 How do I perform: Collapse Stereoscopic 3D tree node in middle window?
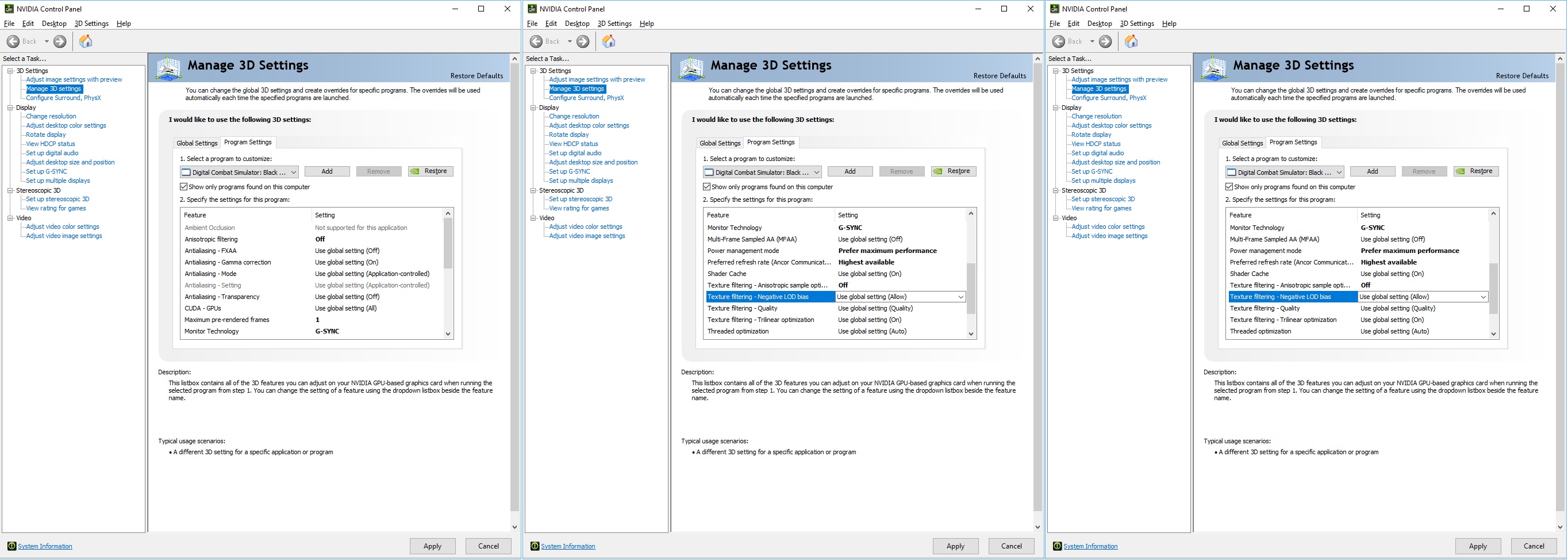(x=533, y=190)
